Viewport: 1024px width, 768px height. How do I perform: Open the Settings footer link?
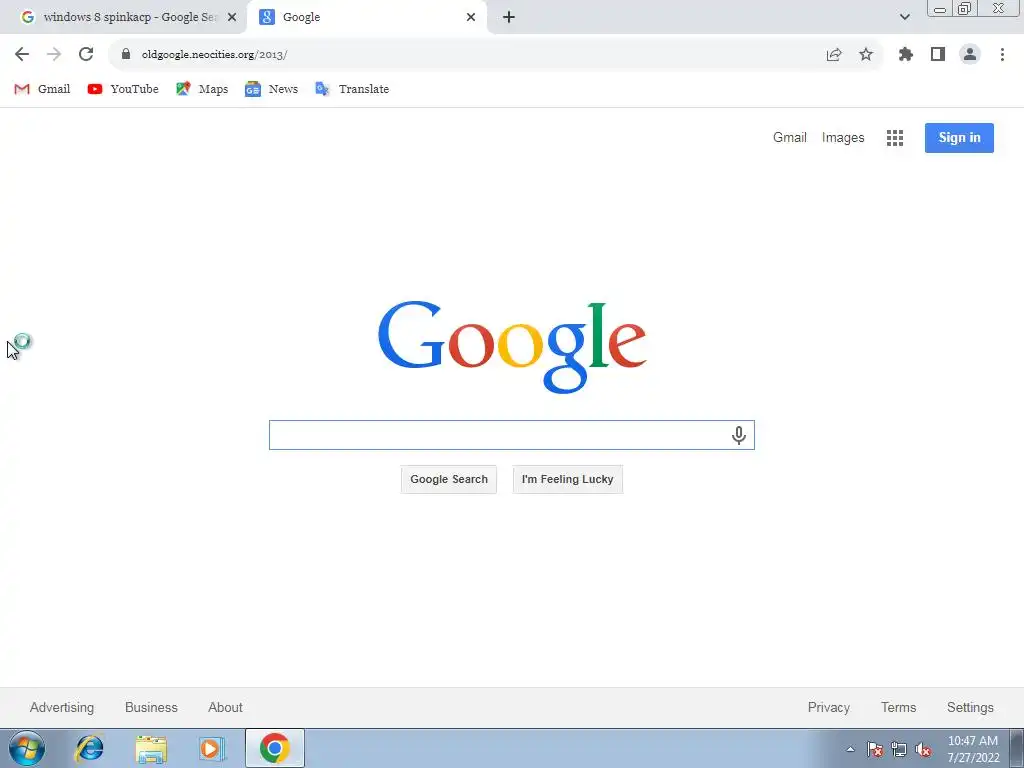pos(970,707)
